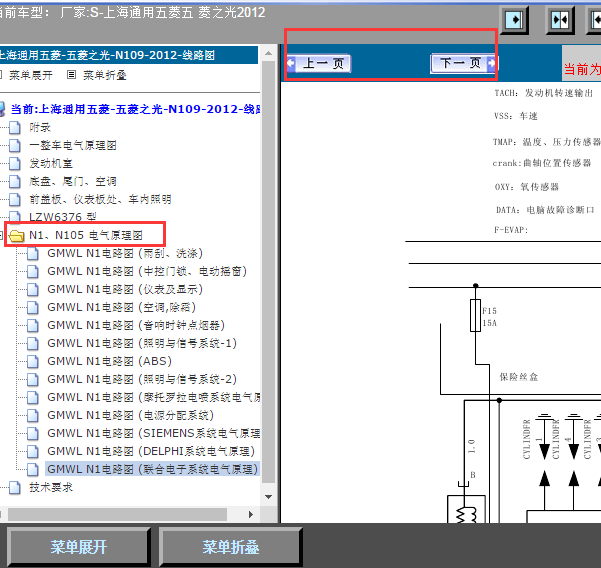The width and height of the screenshot is (601, 568).
Task: Open GMWL N1电路图 (照明与信号系统-1)
Action: point(142,343)
